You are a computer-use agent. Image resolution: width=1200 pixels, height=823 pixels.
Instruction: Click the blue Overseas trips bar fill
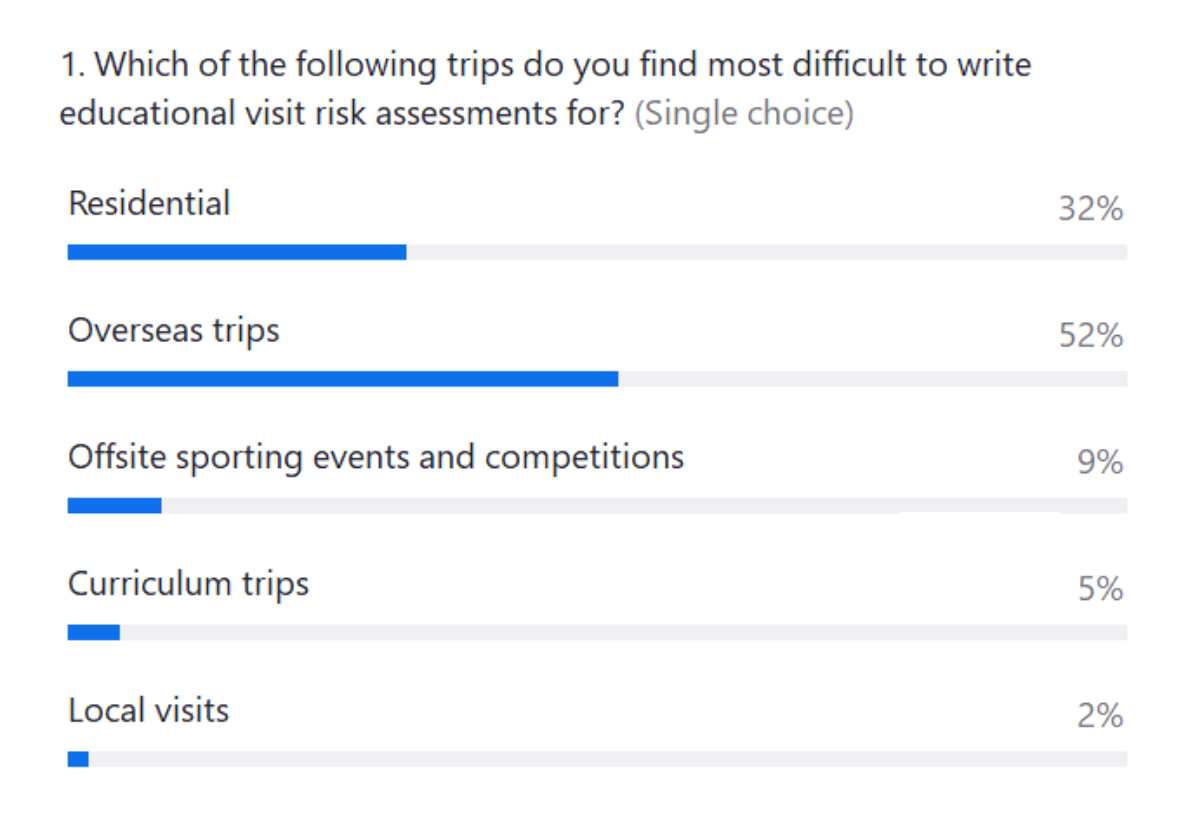tap(343, 379)
